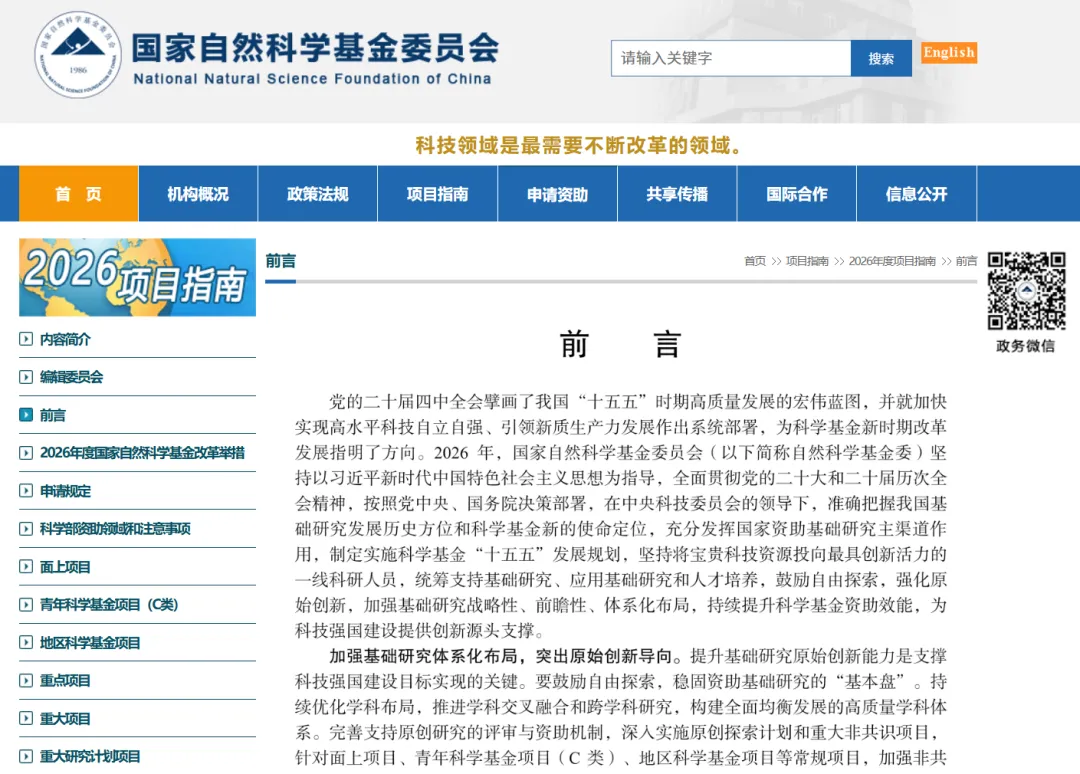Click arrow icon beside 地区科学基金项目
The image size is (1080, 774).
[26, 642]
